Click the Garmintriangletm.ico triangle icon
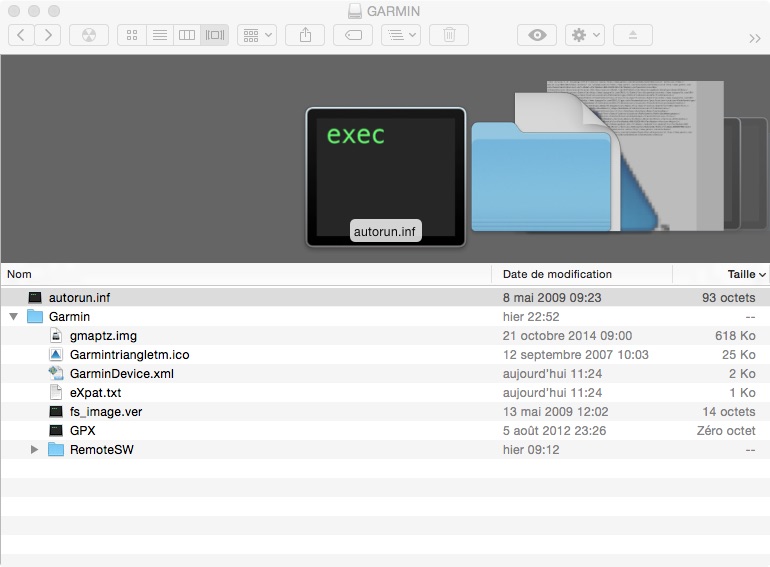This screenshot has height=567, width=770. pyautogui.click(x=56, y=354)
